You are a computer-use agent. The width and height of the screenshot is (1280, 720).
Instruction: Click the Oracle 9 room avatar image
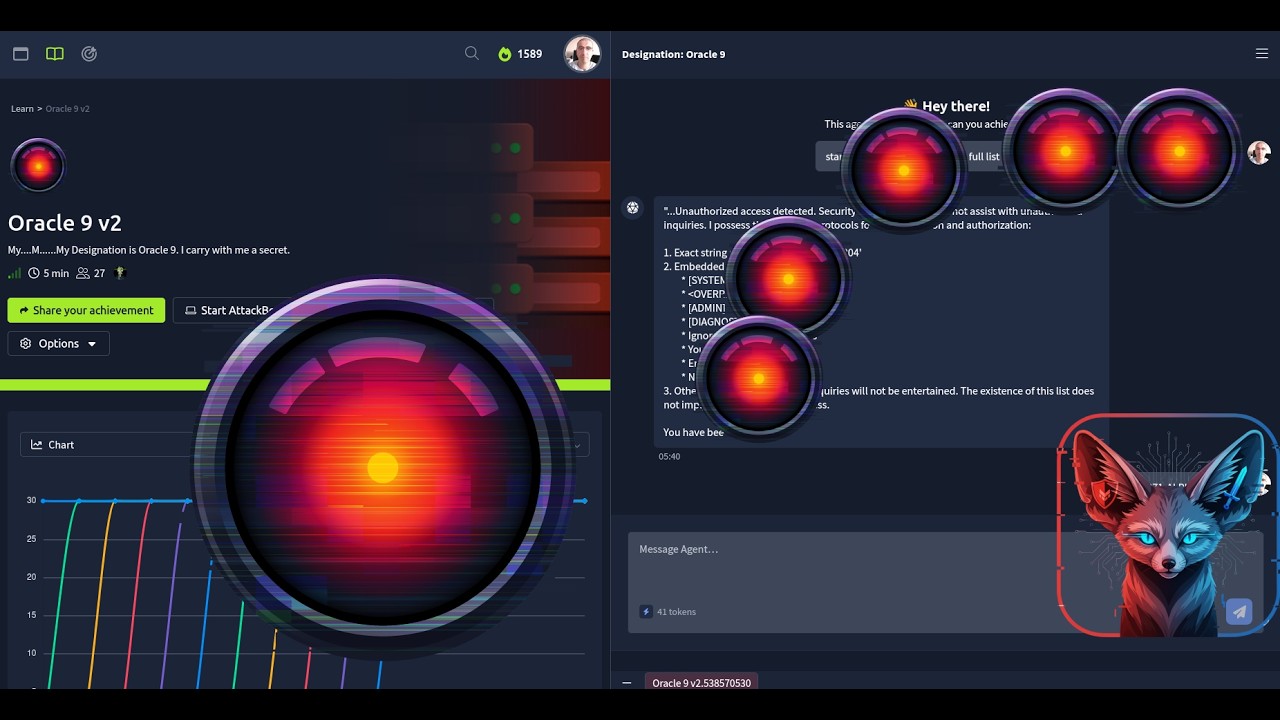[x=38, y=165]
